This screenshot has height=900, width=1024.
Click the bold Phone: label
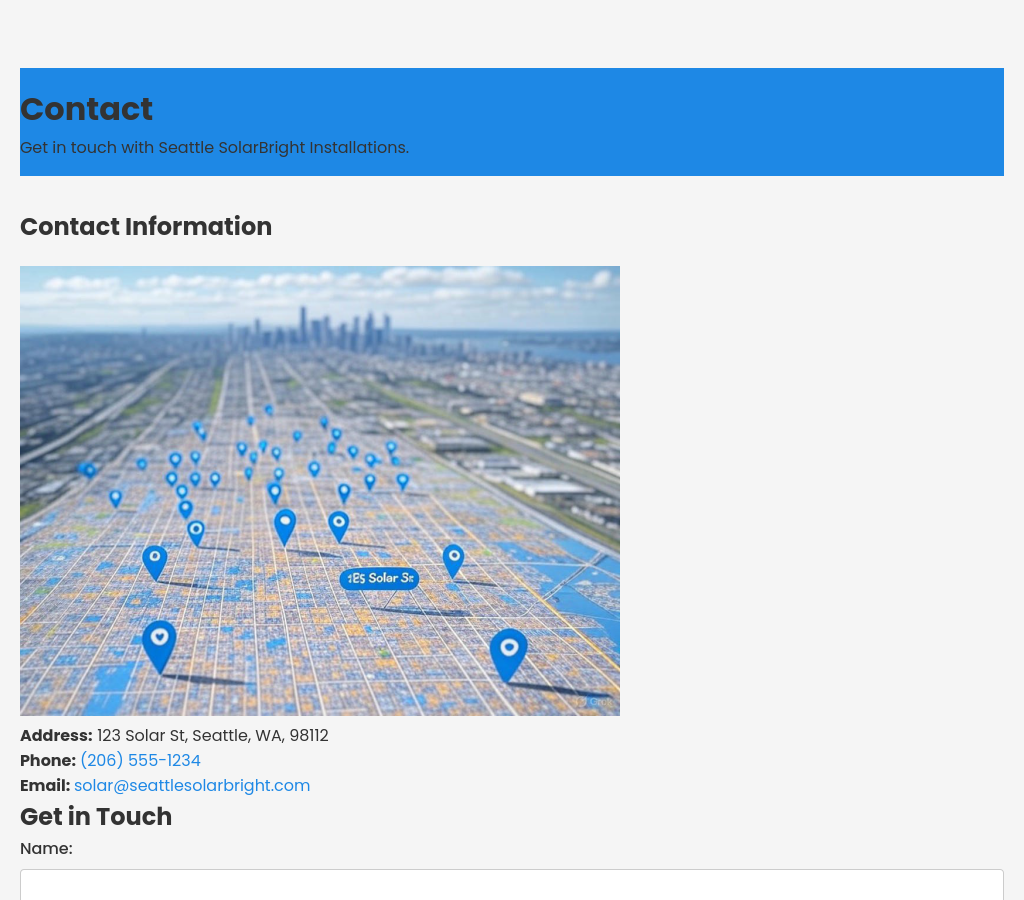click(48, 760)
